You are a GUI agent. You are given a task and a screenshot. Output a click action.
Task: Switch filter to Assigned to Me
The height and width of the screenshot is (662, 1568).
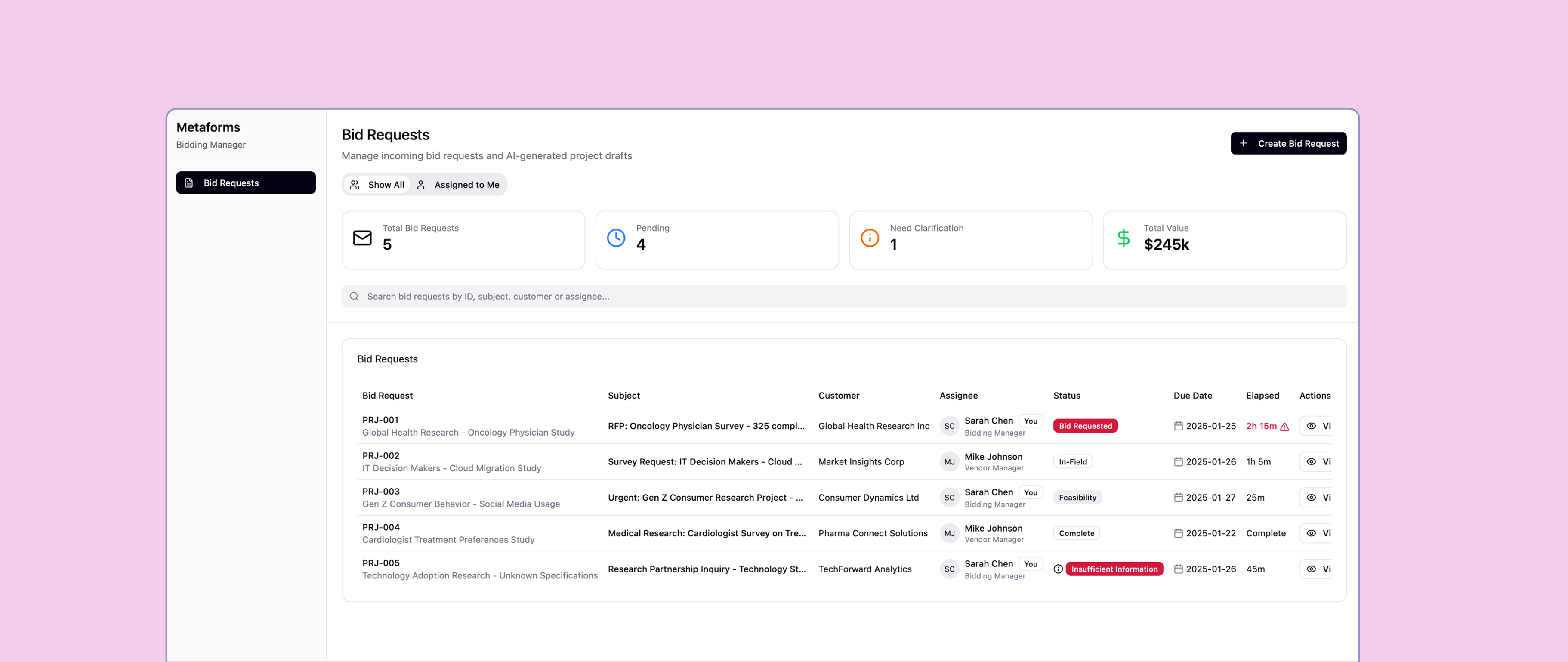point(458,185)
